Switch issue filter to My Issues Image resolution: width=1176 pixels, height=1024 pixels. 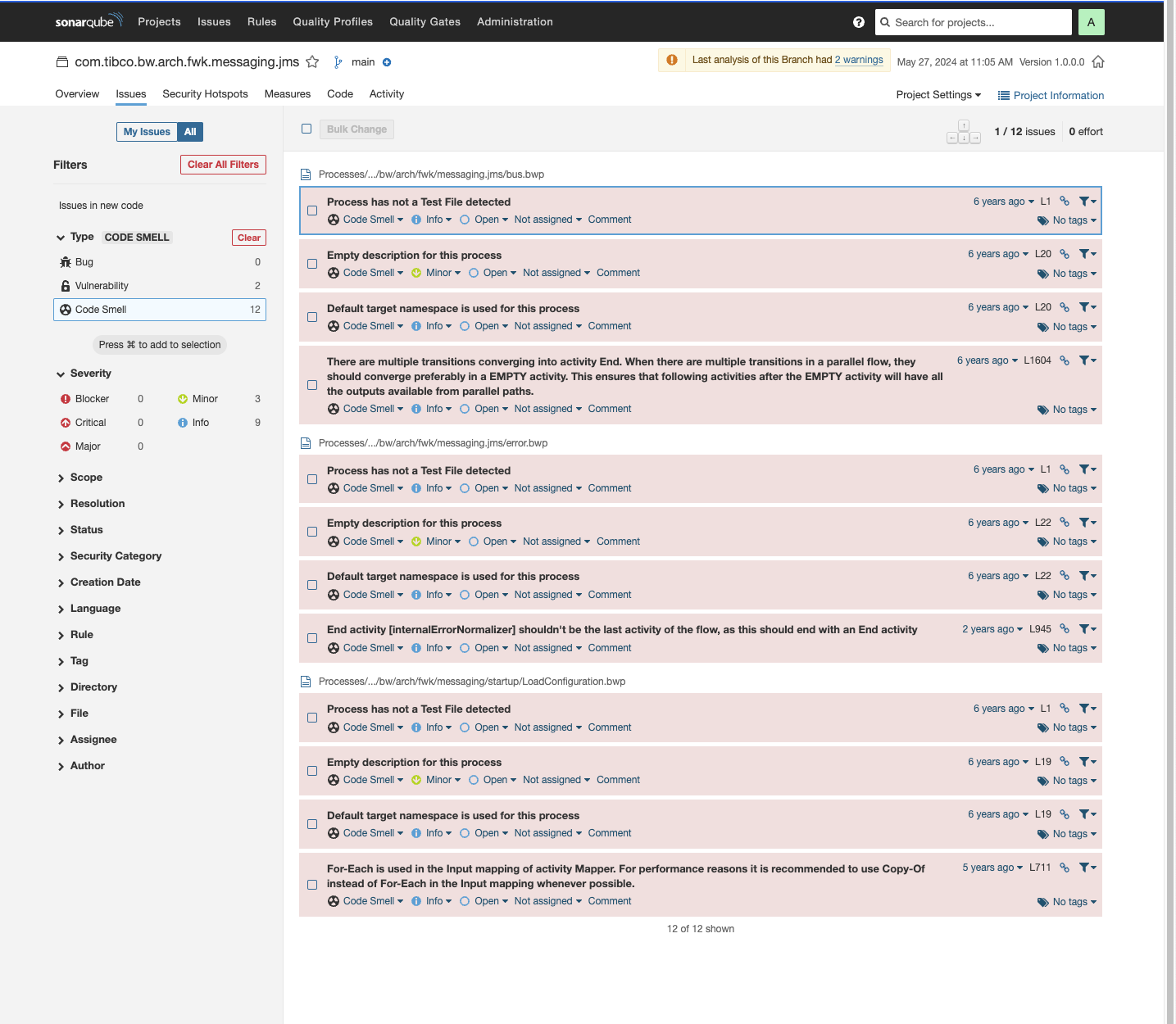click(147, 132)
